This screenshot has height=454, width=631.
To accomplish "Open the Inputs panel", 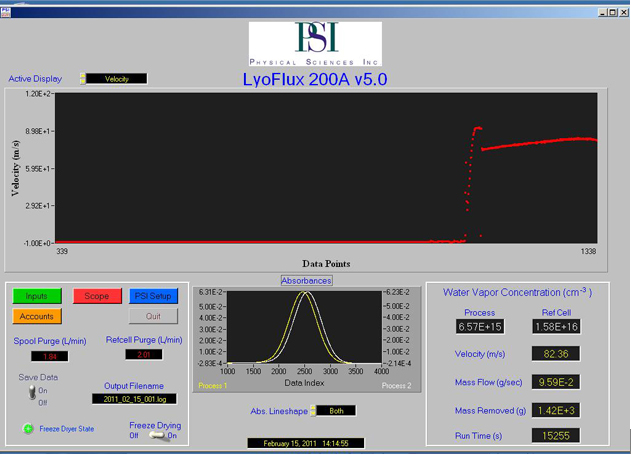I will 37,296.
